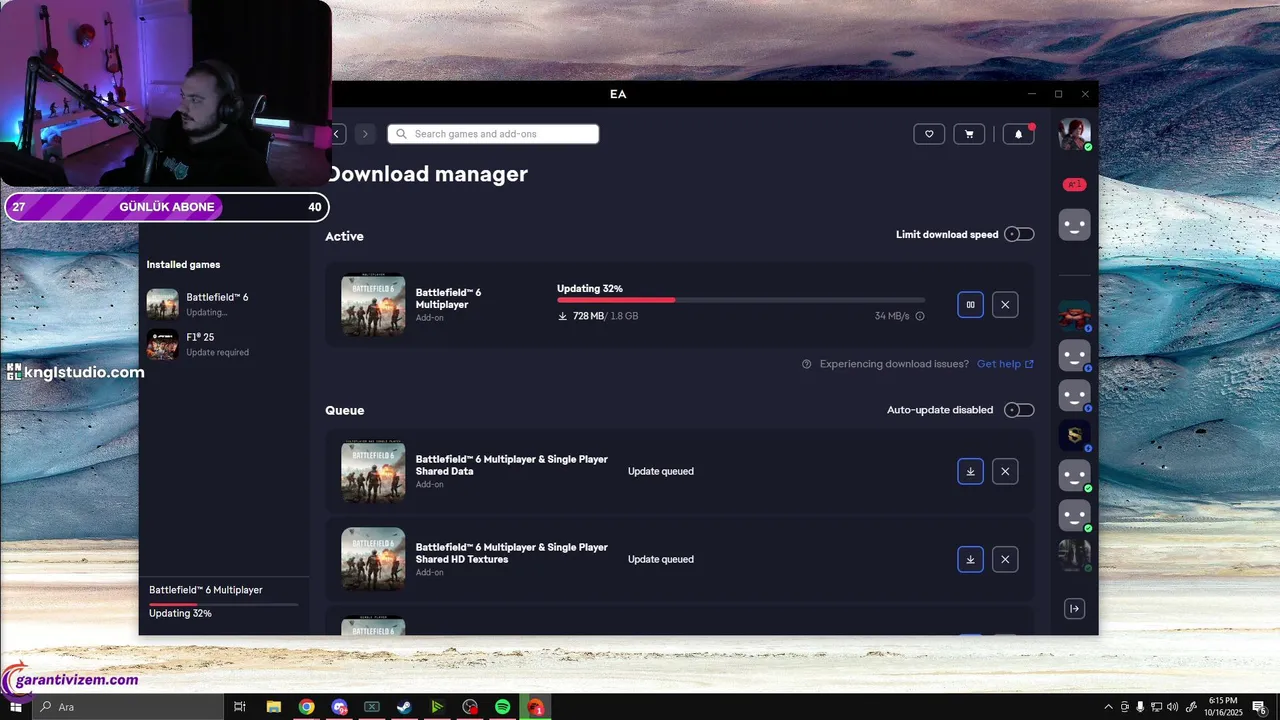Select the gold S logo friend avatar

coord(1074,435)
